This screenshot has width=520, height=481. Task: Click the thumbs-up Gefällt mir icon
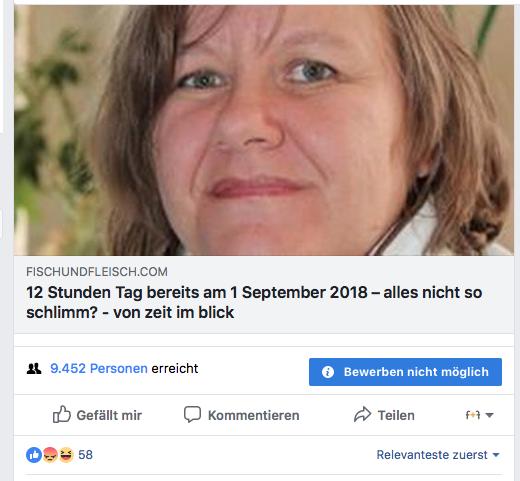pos(62,414)
